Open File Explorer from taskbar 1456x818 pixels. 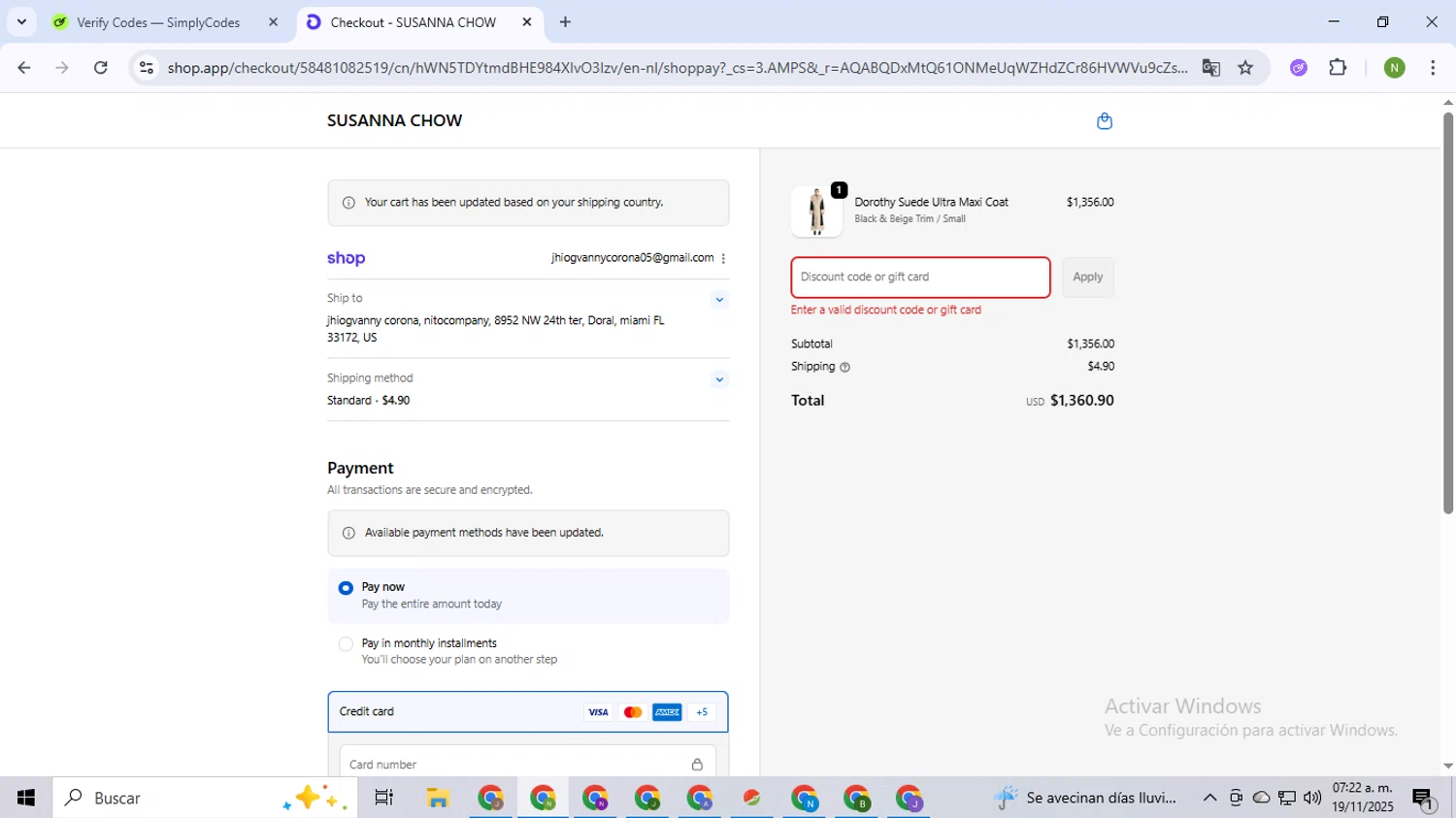point(438,798)
